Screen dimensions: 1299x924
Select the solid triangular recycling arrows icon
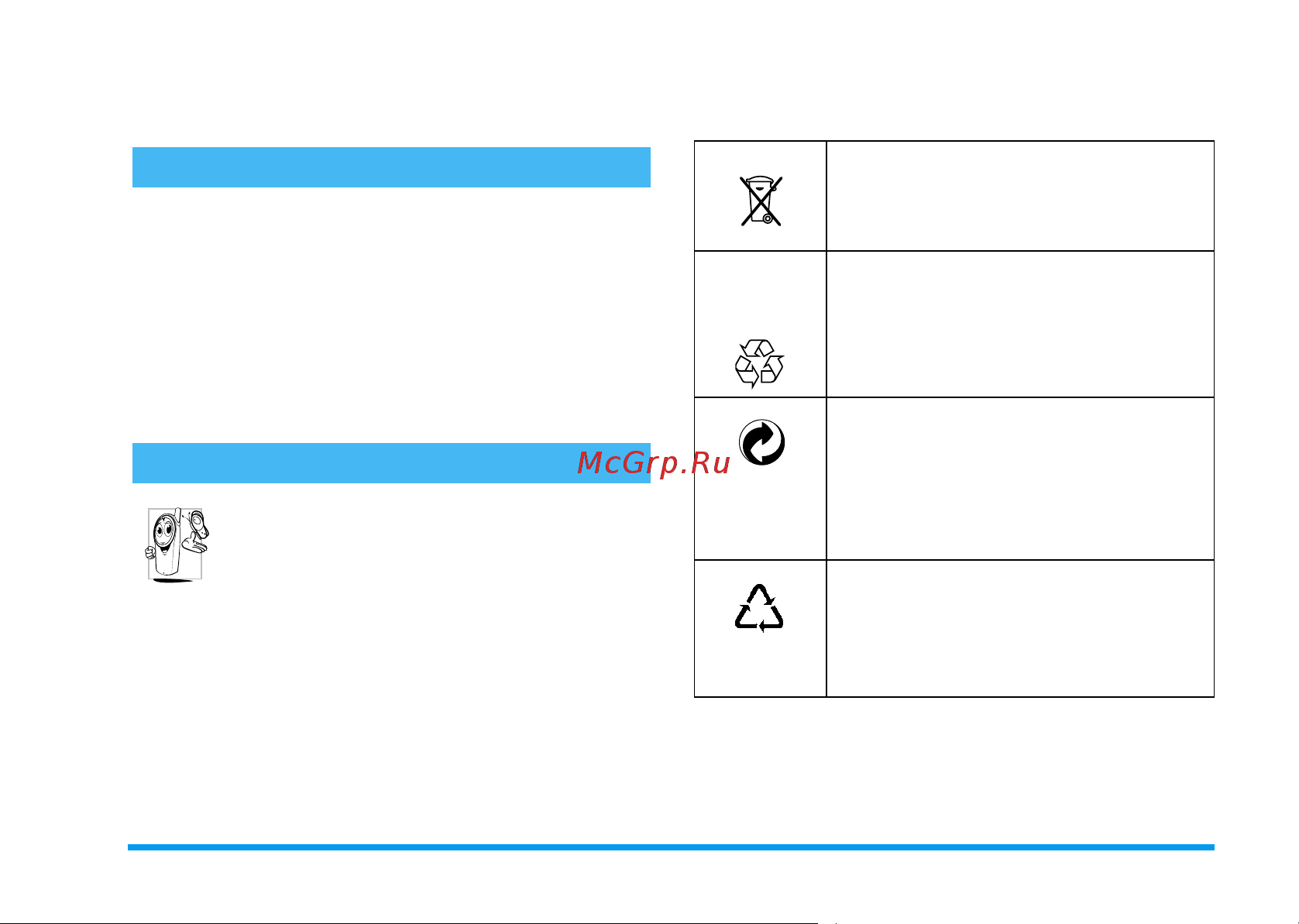pyautogui.click(x=759, y=608)
